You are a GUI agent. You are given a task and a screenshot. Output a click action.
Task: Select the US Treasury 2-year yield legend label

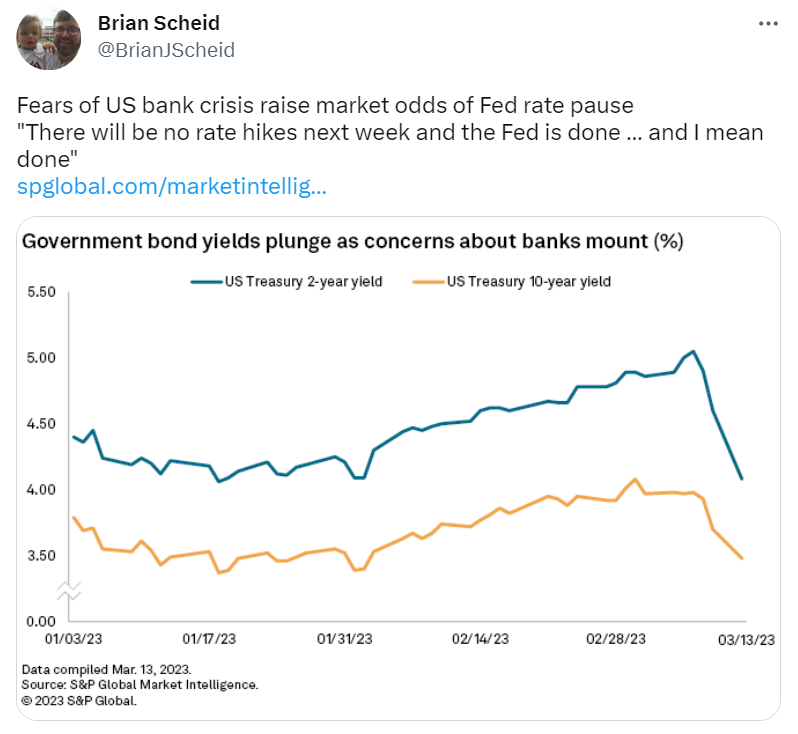click(x=302, y=282)
